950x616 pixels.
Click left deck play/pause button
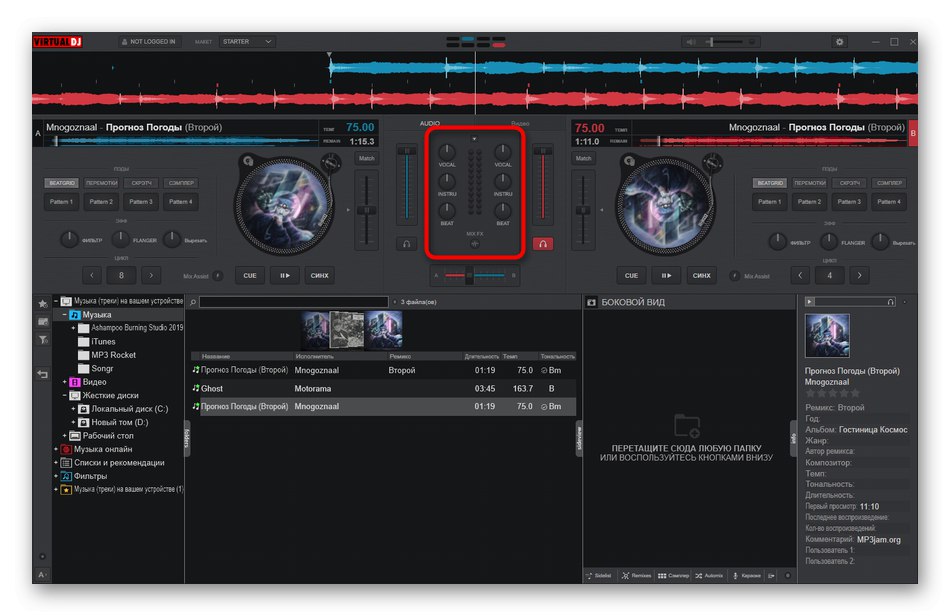(285, 275)
